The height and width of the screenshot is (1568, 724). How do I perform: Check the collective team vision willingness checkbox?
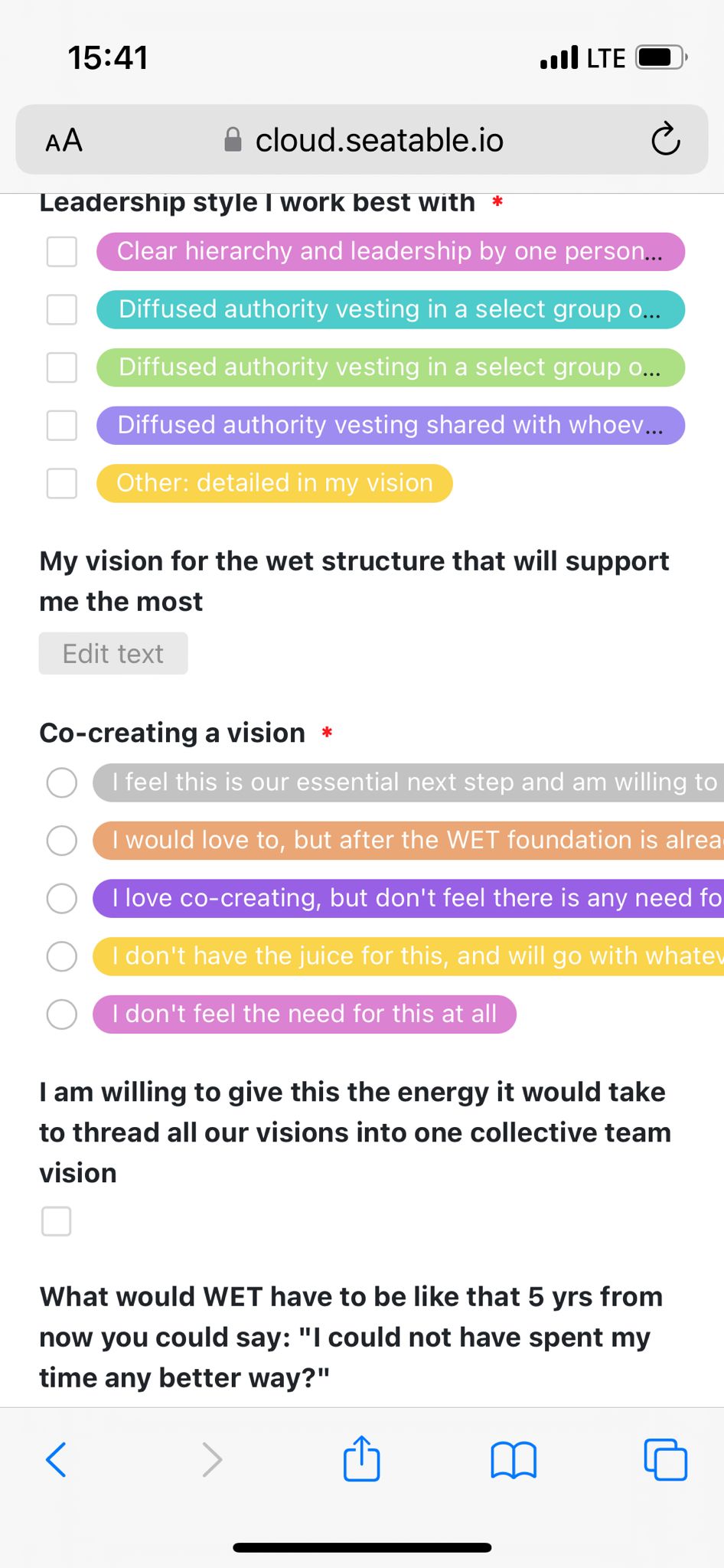click(57, 1221)
